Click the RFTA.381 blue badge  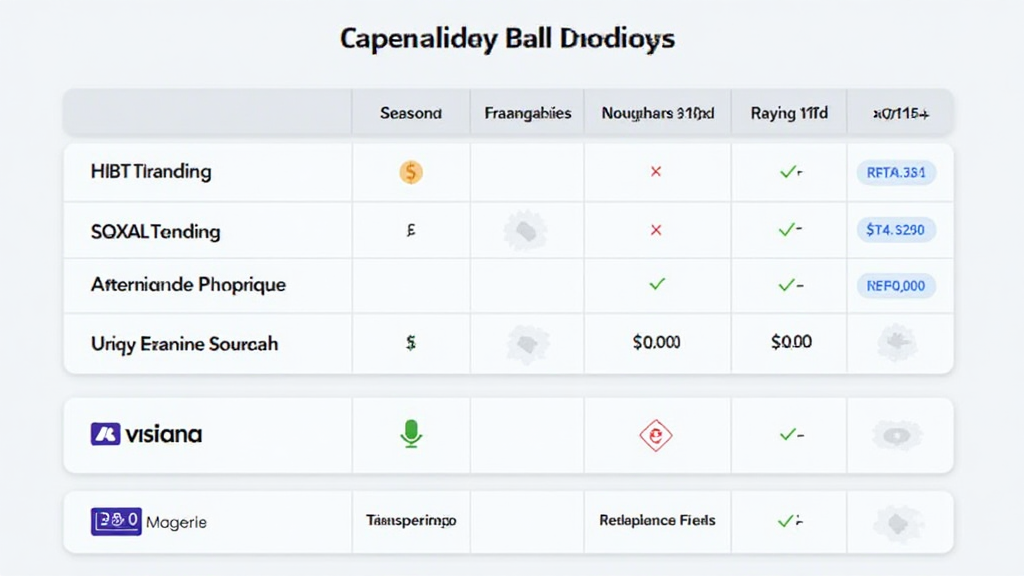[896, 172]
